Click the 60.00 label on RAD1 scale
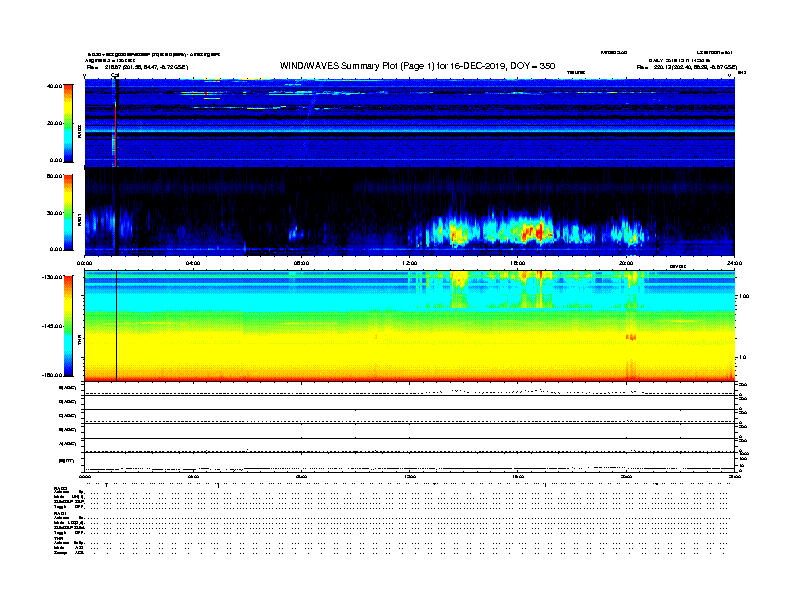Viewport: 792px width, 612px height. [55, 176]
